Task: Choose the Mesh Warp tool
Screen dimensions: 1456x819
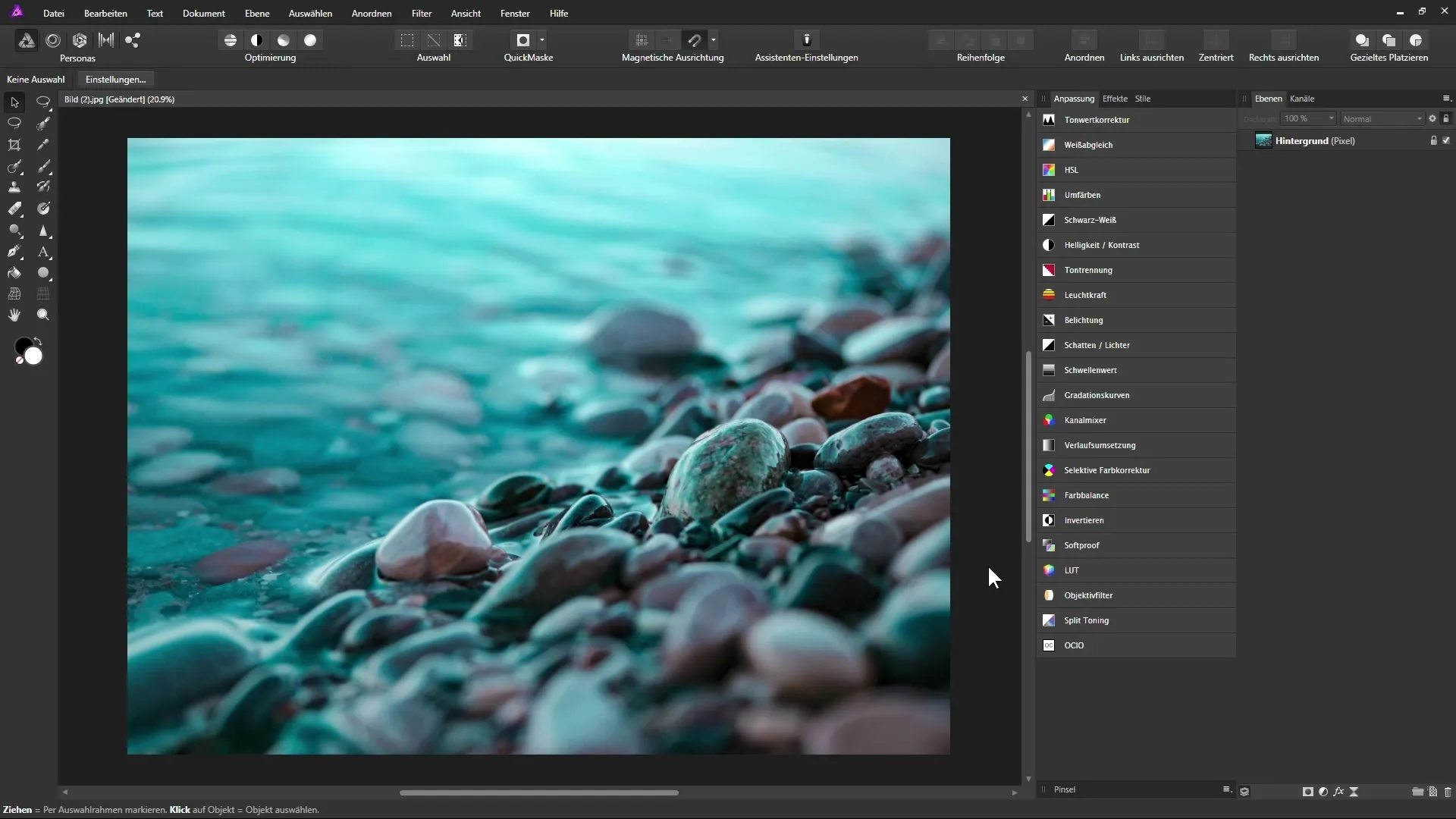Action: pyautogui.click(x=14, y=293)
